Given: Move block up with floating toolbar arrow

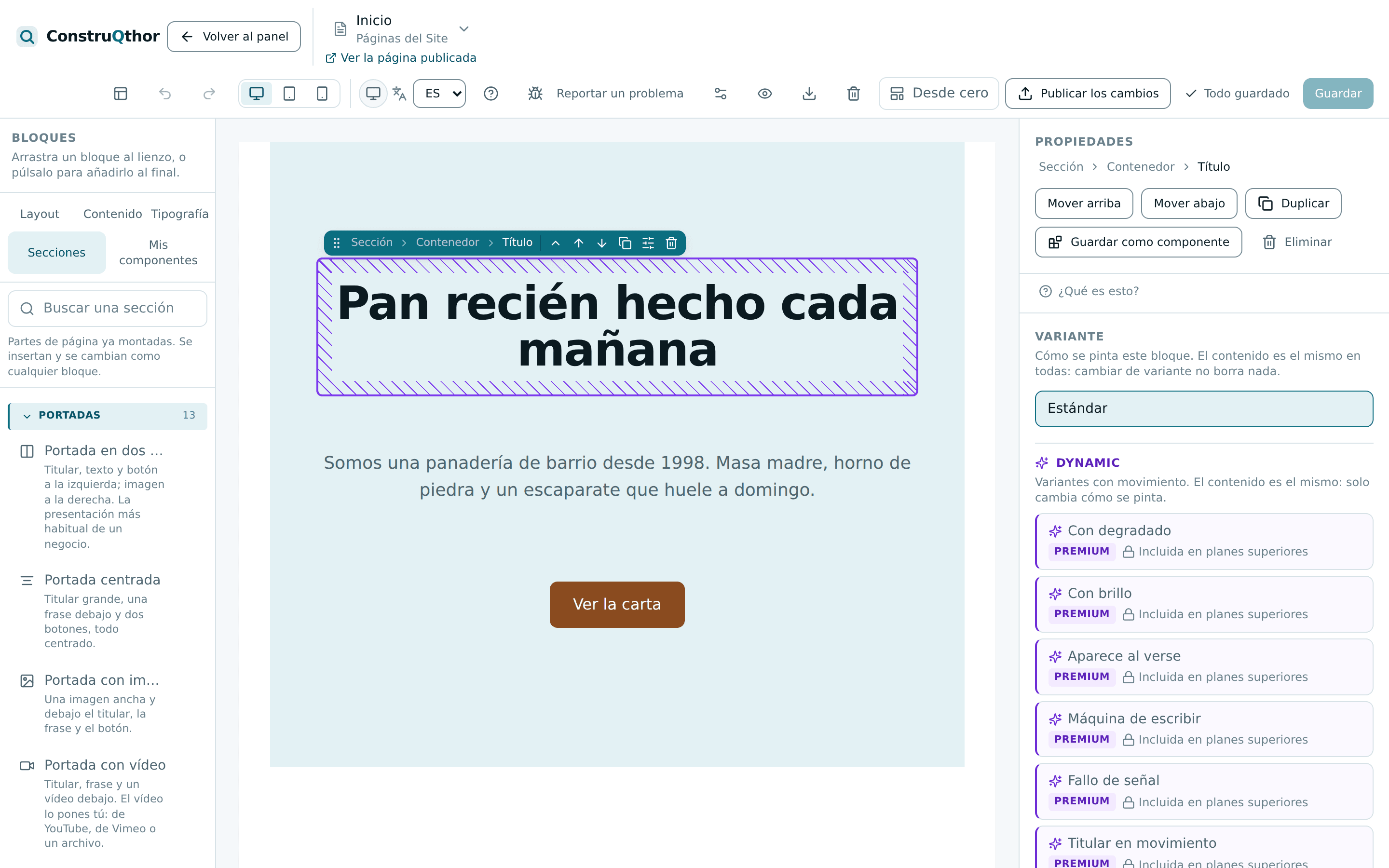Looking at the screenshot, I should tap(579, 243).
